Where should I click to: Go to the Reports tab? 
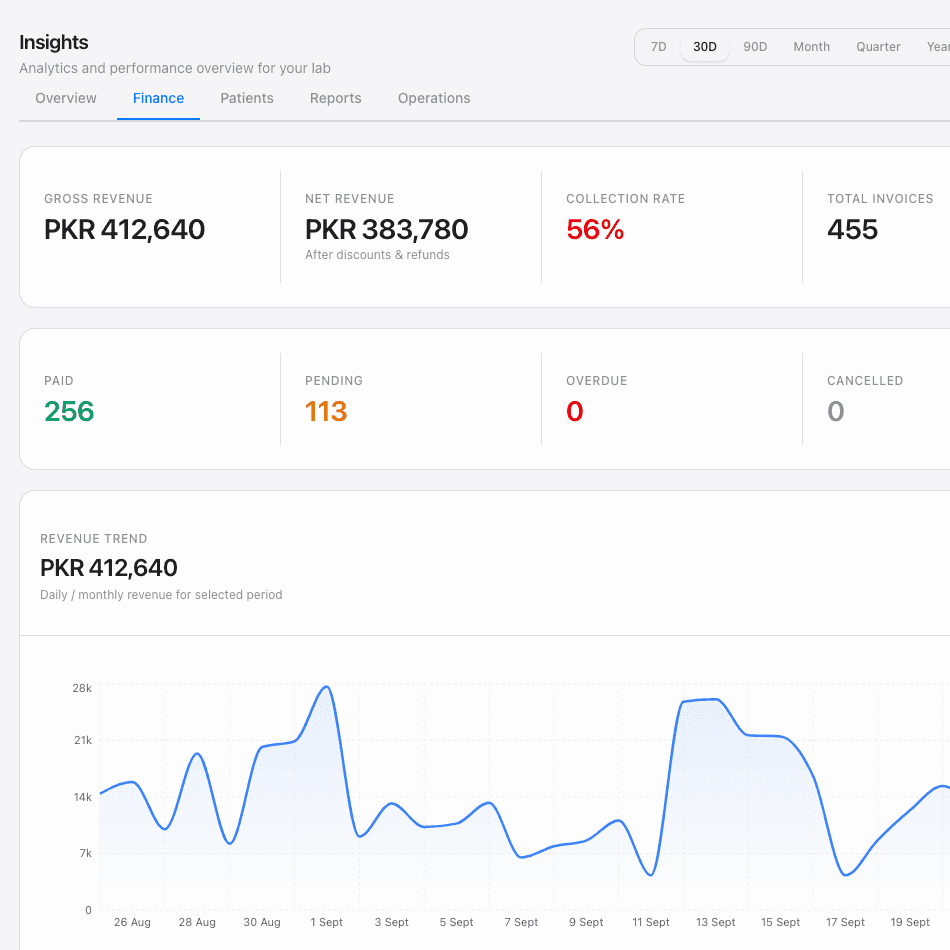(x=335, y=98)
